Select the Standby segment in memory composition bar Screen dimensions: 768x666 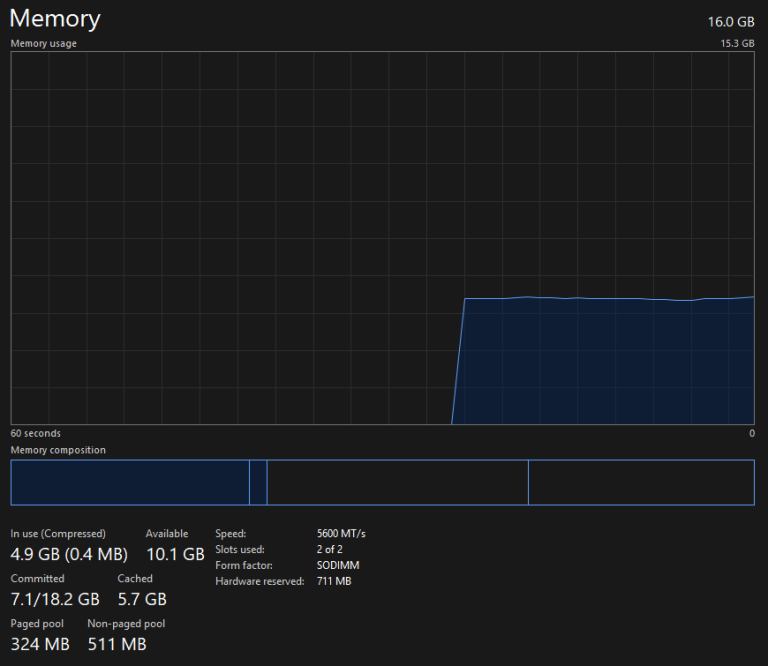pyautogui.click(x=397, y=482)
